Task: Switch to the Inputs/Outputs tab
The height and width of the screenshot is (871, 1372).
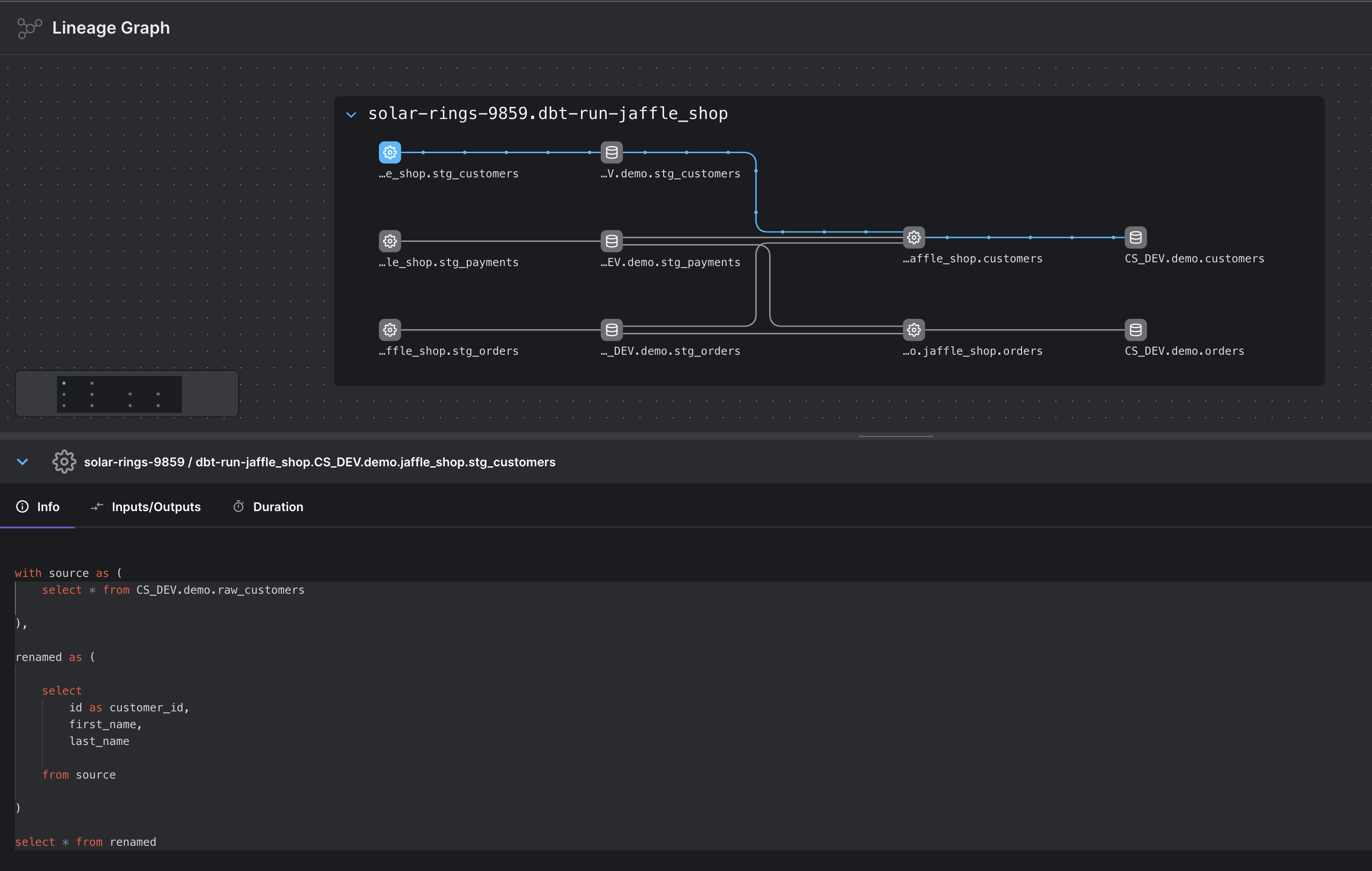Action: pos(145,506)
